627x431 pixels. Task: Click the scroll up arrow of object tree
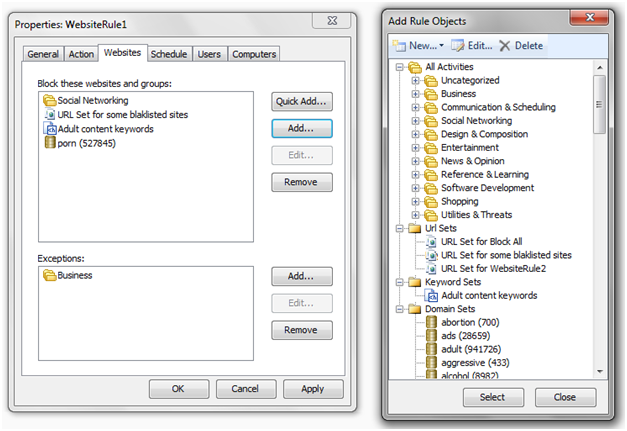(599, 68)
